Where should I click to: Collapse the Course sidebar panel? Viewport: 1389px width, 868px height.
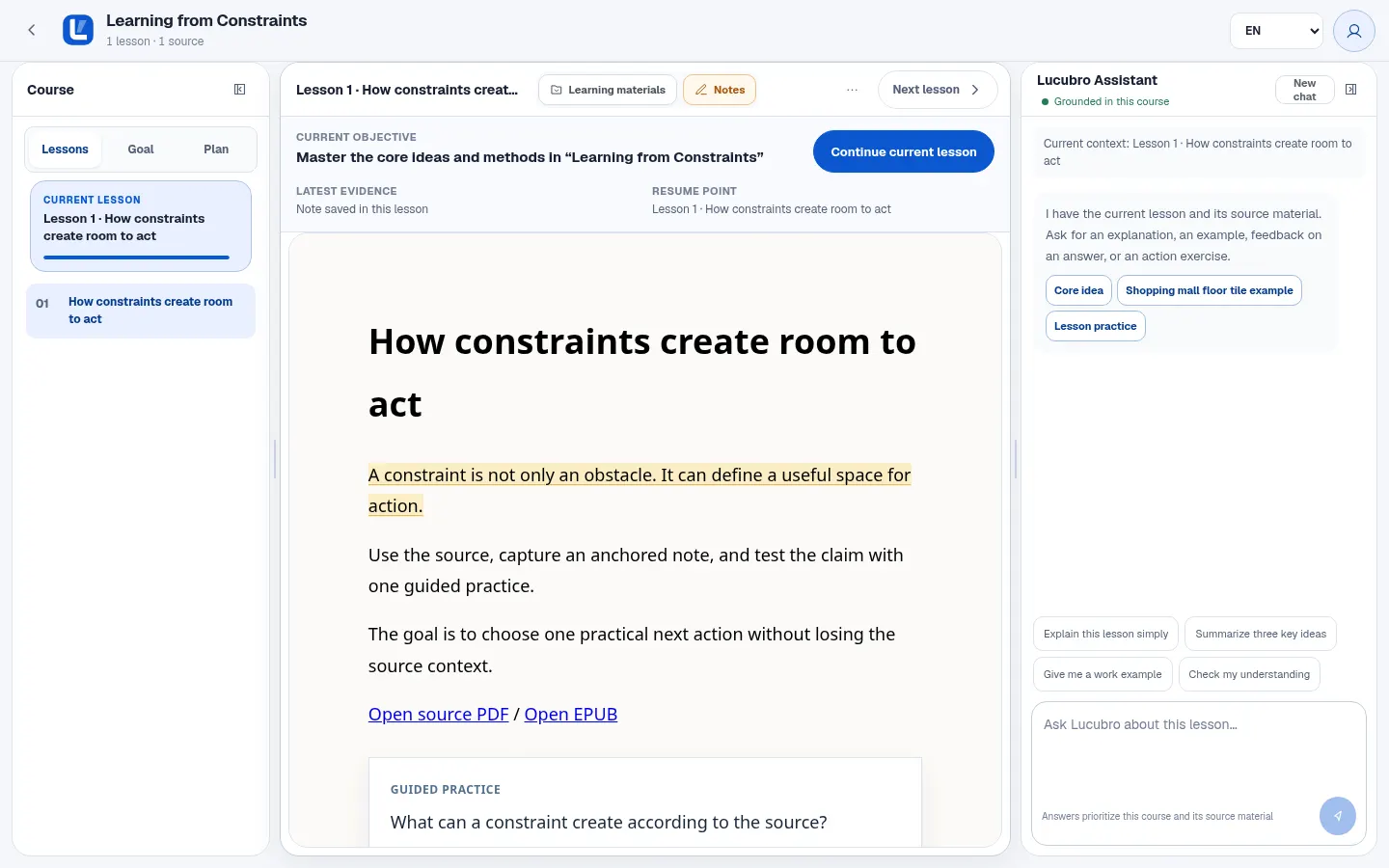tap(240, 90)
